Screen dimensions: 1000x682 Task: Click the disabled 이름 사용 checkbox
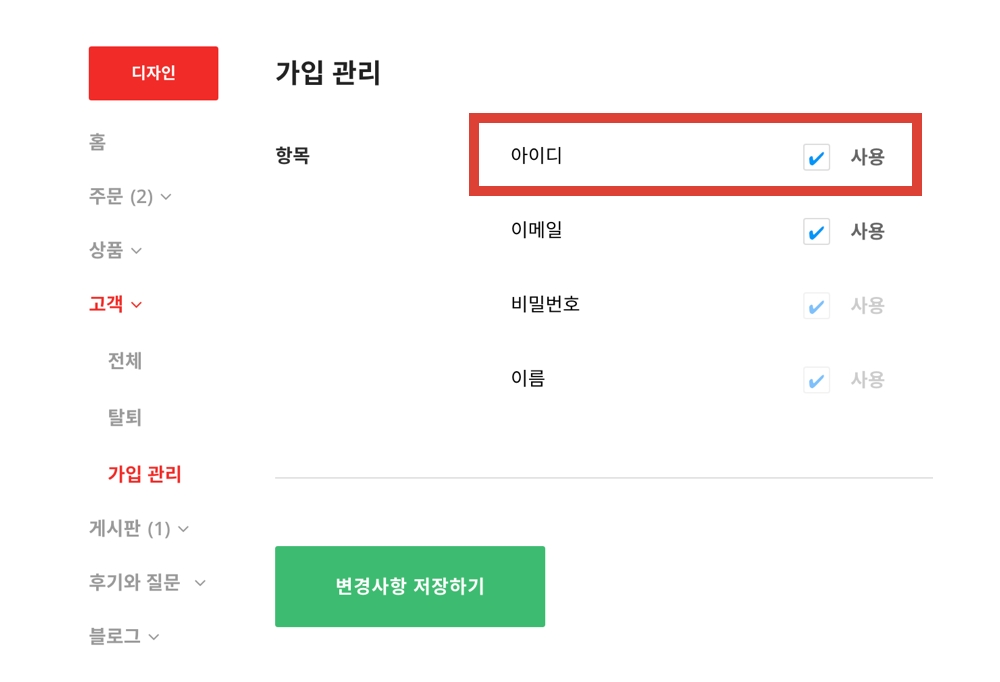816,379
